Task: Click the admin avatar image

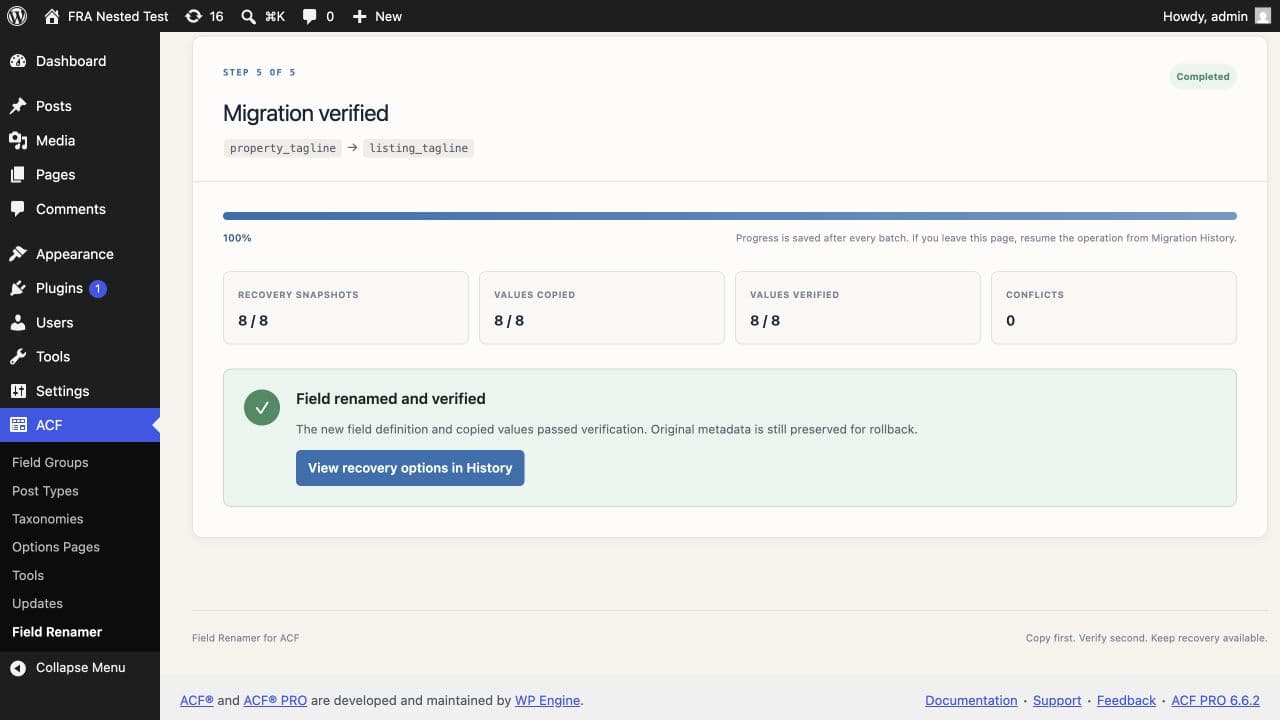Action: tap(1263, 16)
